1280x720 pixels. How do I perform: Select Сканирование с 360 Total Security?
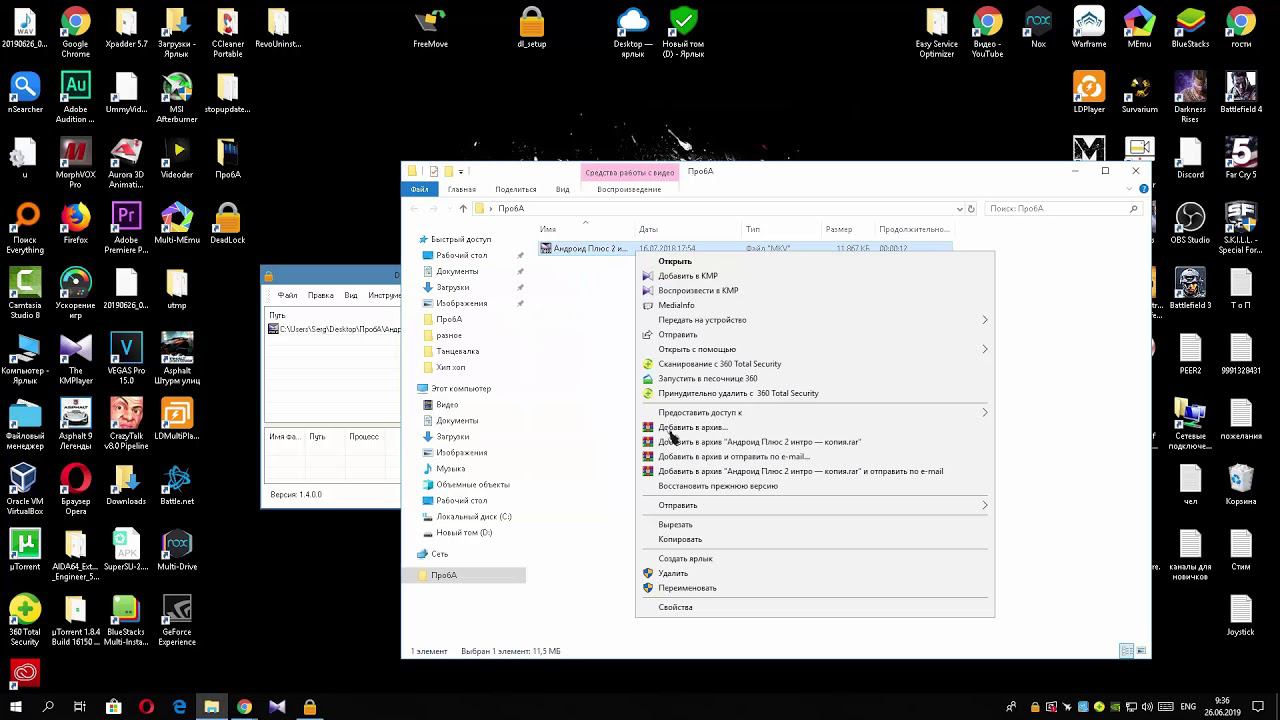point(720,364)
